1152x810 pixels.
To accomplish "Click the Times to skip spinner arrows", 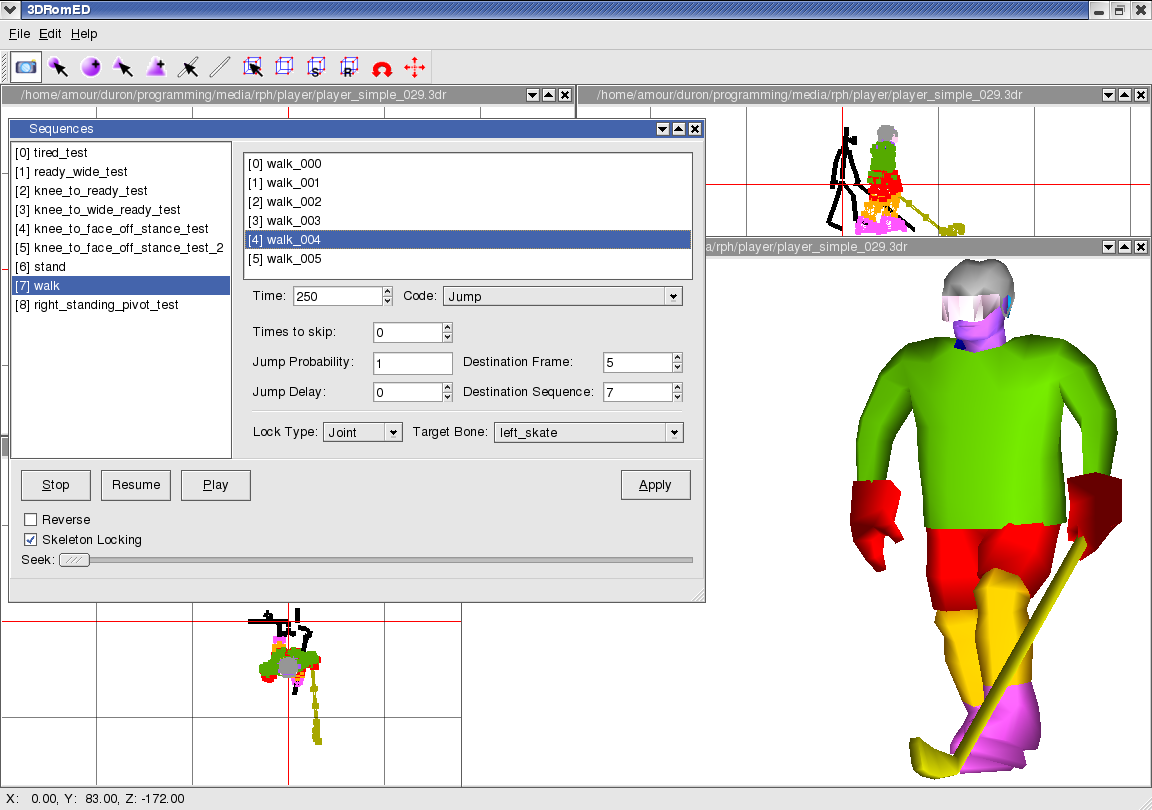I will pos(447,332).
